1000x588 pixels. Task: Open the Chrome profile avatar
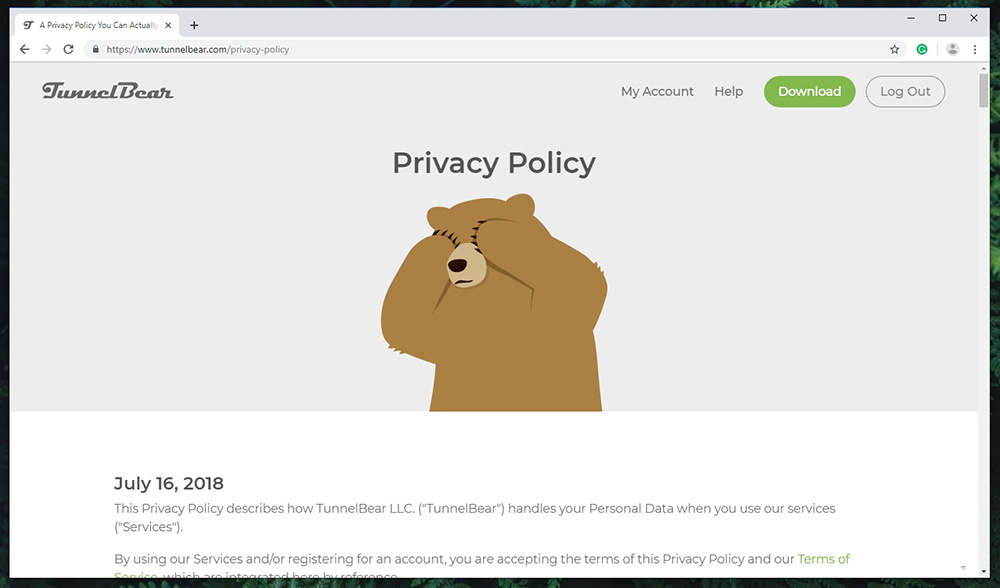pos(952,49)
